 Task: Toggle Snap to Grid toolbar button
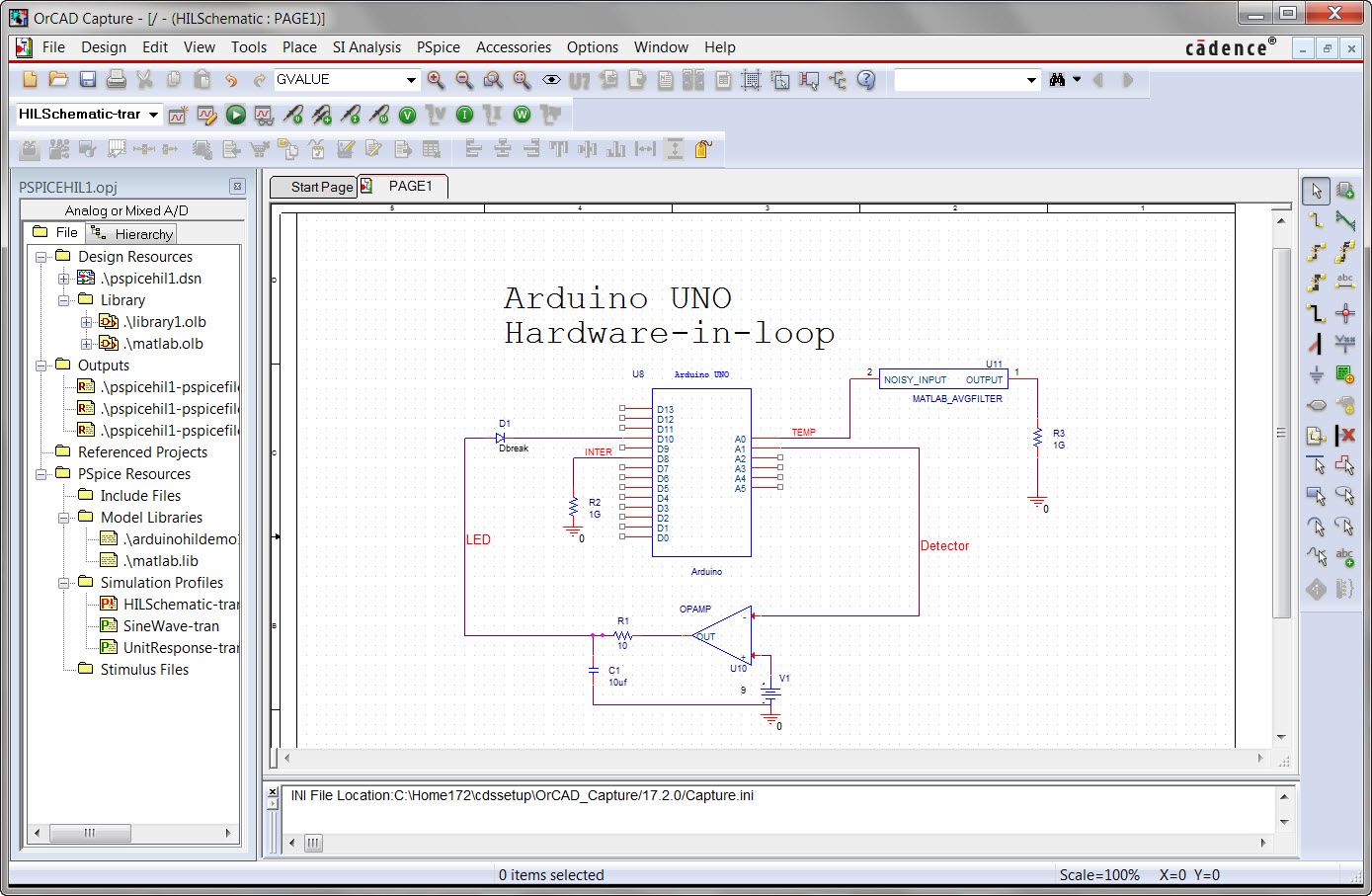pyautogui.click(x=751, y=80)
